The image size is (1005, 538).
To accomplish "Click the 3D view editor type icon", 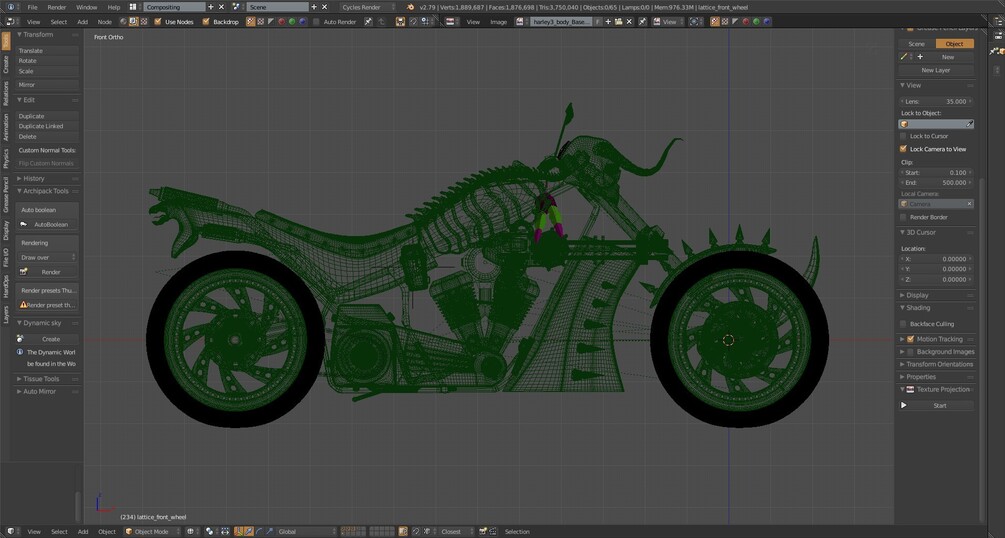I will click(x=9, y=531).
